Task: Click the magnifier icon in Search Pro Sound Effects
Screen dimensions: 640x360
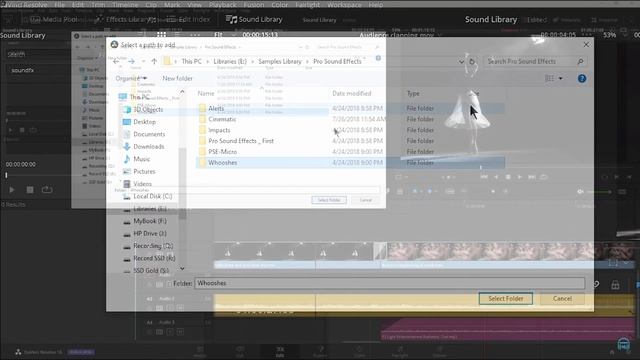Action: (580, 61)
